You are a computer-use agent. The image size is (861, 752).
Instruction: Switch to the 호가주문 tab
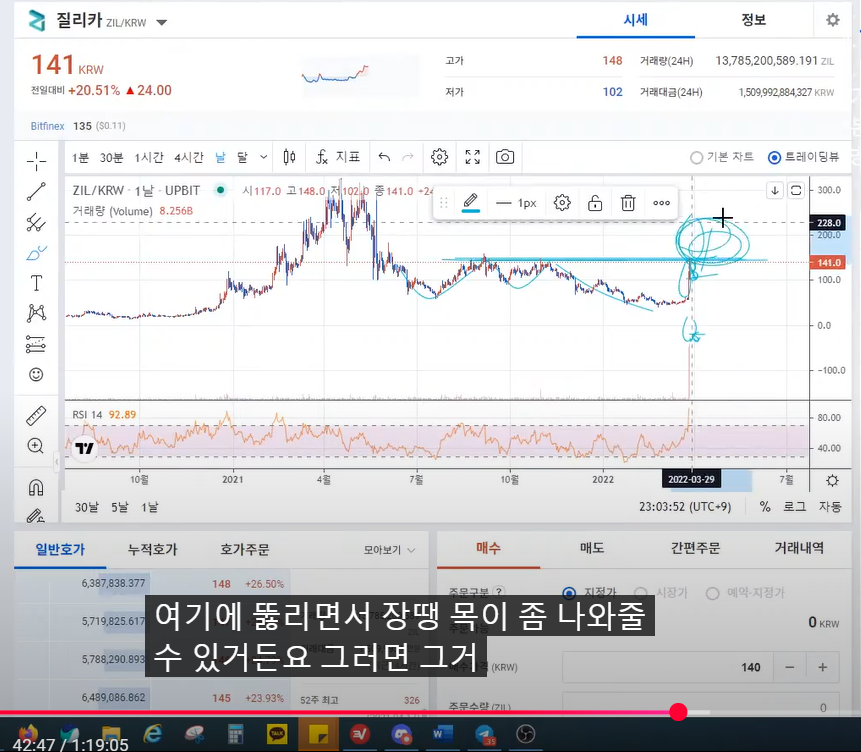pos(245,549)
